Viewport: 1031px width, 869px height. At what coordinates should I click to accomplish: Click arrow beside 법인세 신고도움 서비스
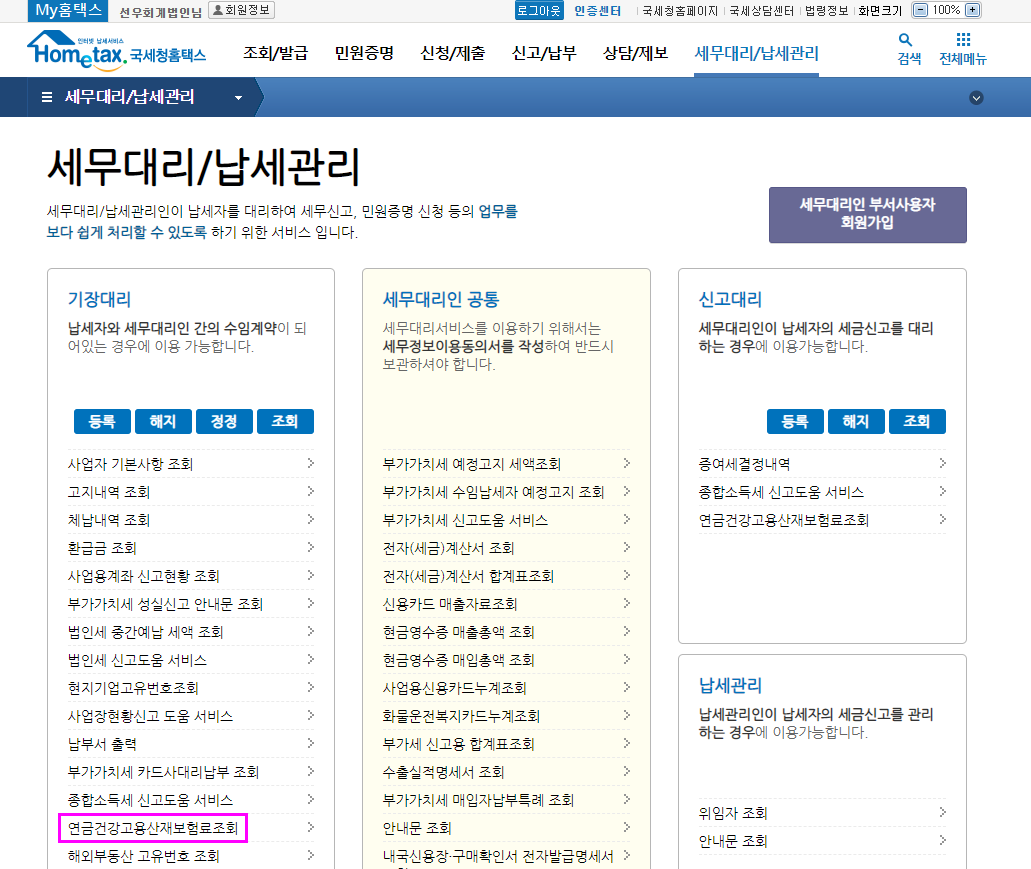click(x=310, y=659)
